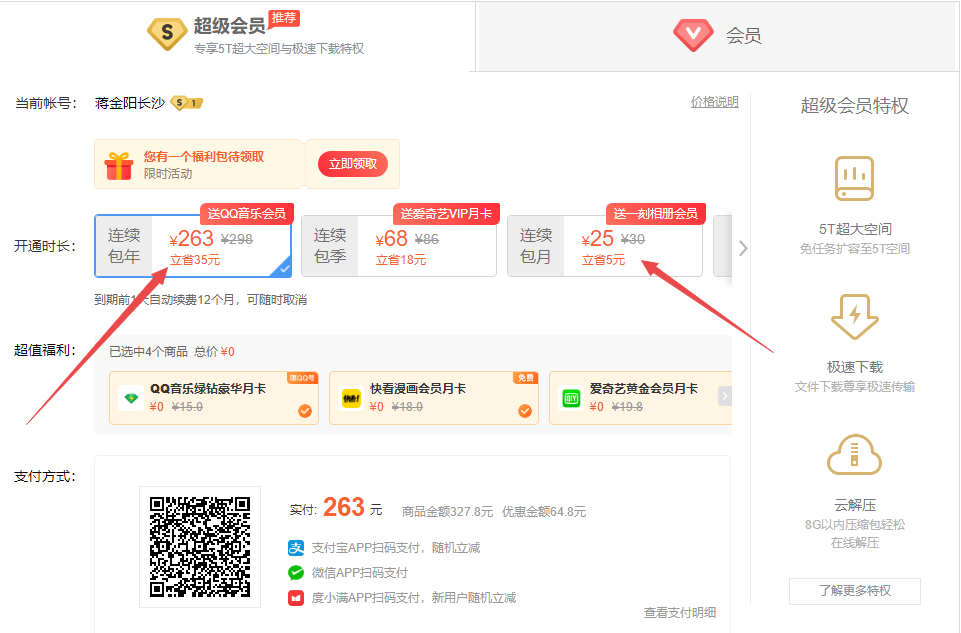Click the 超级会员特权 heading
The image size is (961, 633).
[854, 105]
